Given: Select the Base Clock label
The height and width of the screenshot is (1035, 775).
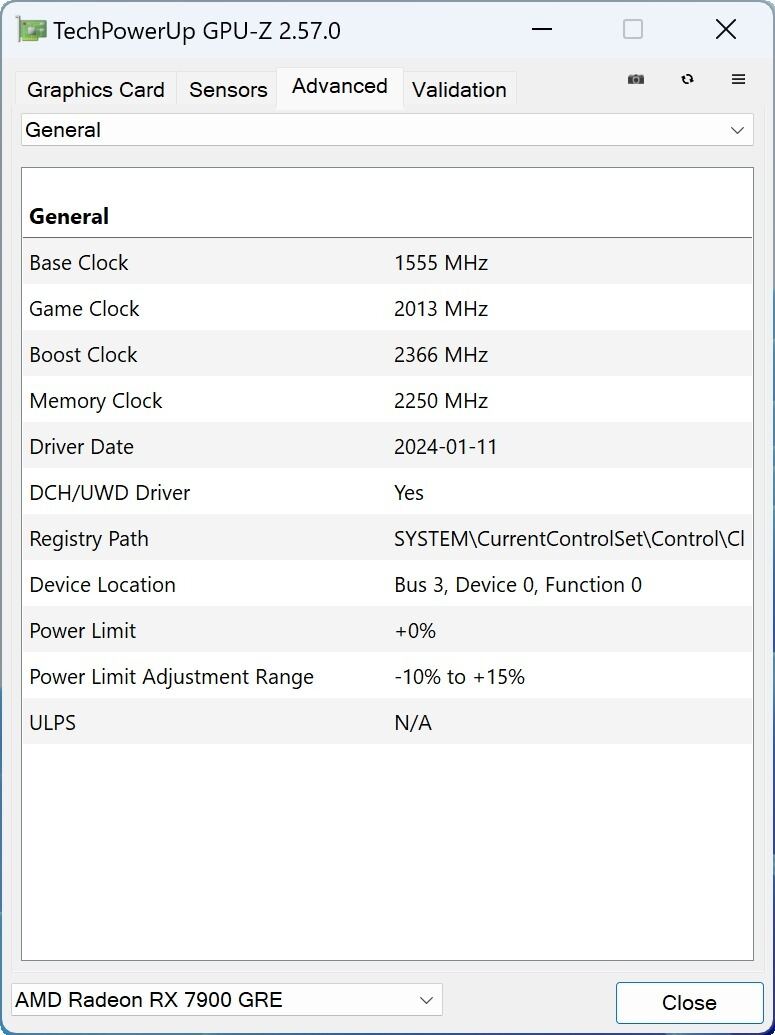Looking at the screenshot, I should coord(79,263).
